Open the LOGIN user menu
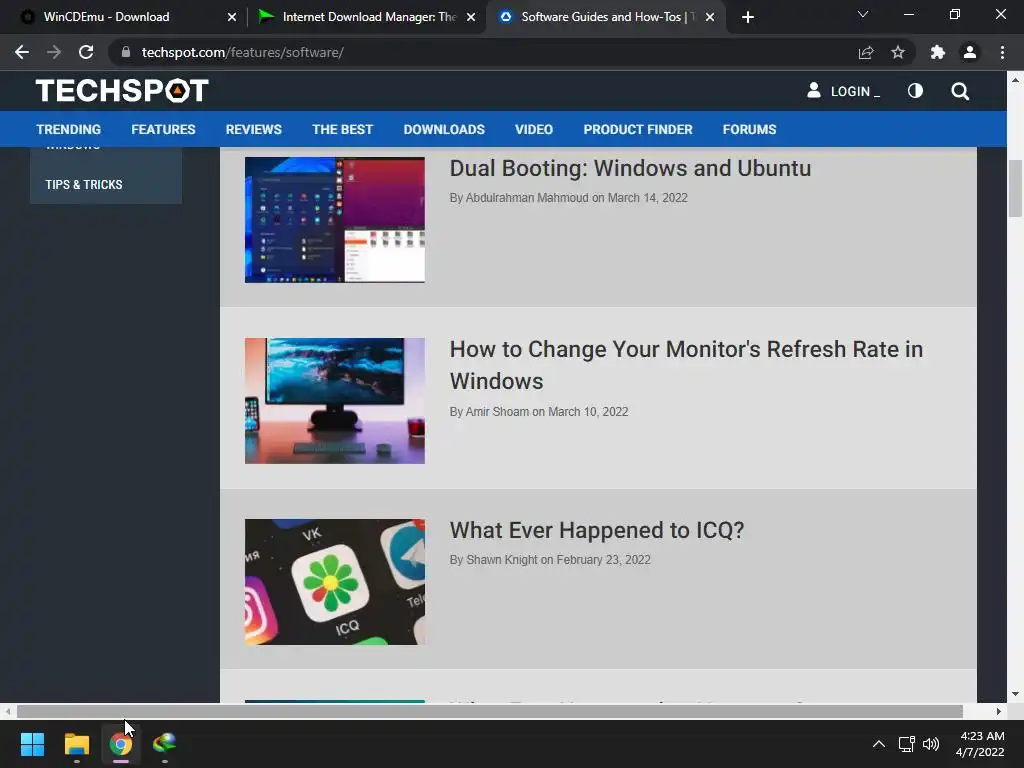Screen dimensions: 1024x768 click(x=843, y=91)
